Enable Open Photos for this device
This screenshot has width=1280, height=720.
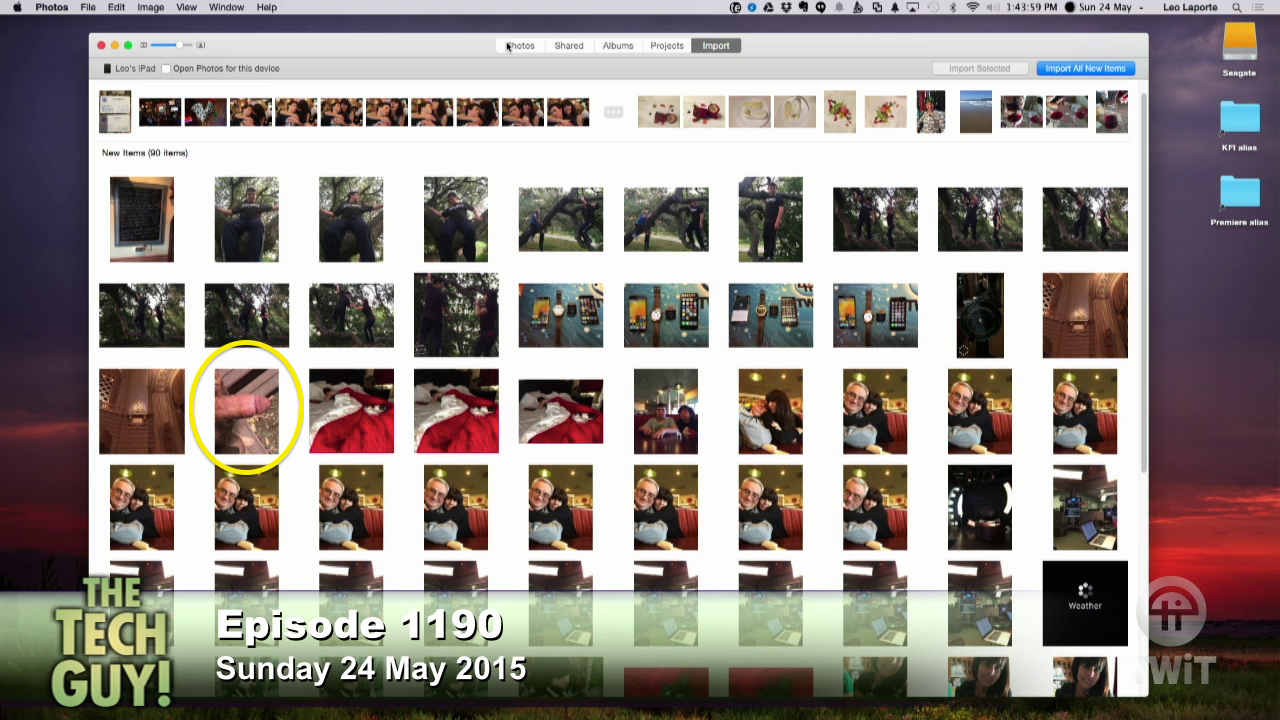point(167,69)
